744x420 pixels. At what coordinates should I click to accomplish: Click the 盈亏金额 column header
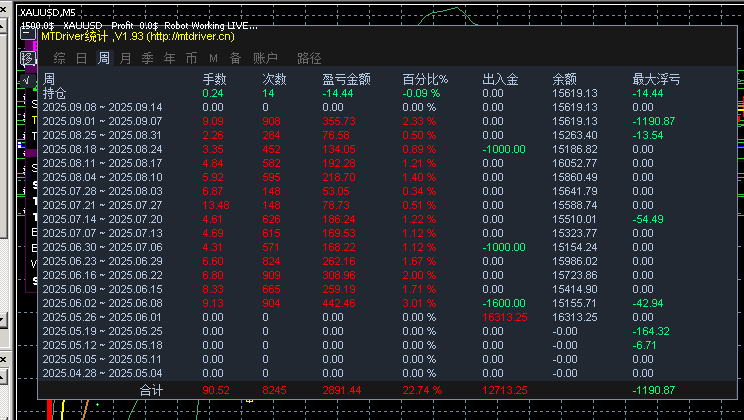pyautogui.click(x=346, y=79)
